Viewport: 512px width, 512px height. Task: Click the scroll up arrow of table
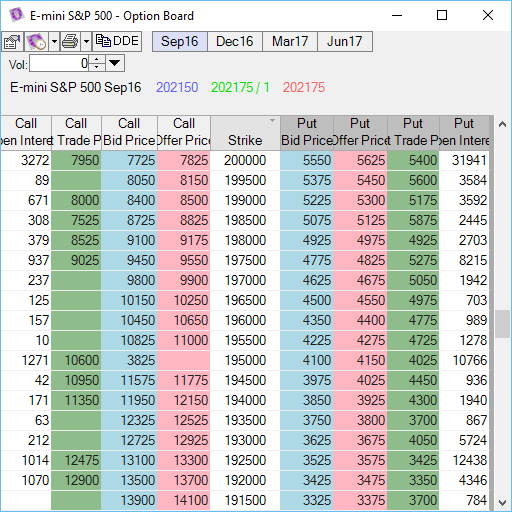pos(502,125)
